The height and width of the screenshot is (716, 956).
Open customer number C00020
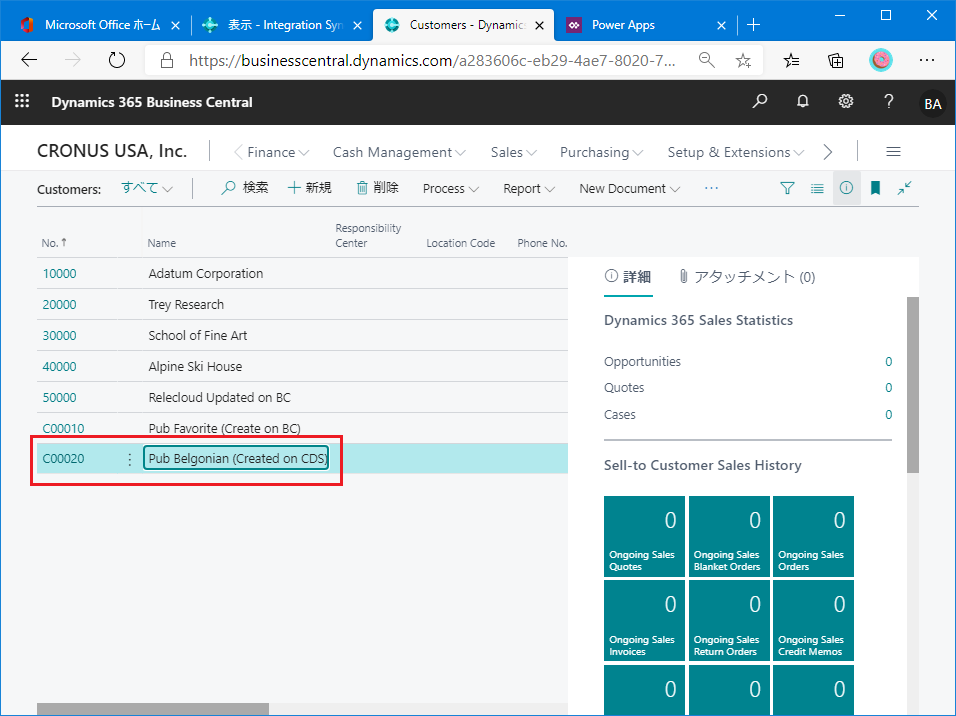click(63, 459)
